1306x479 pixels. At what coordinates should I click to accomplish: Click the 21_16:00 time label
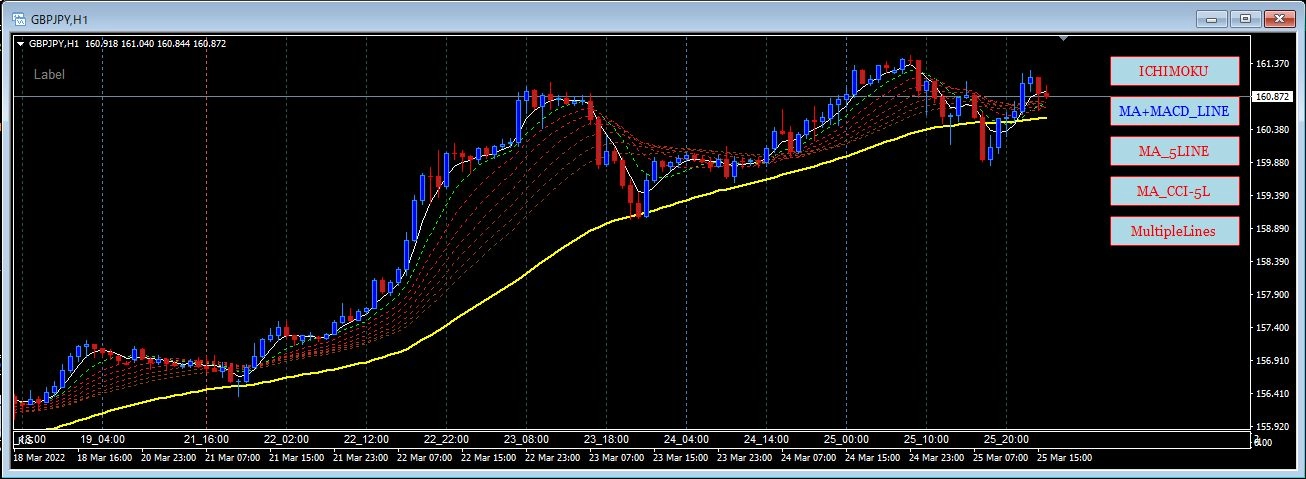[x=207, y=439]
